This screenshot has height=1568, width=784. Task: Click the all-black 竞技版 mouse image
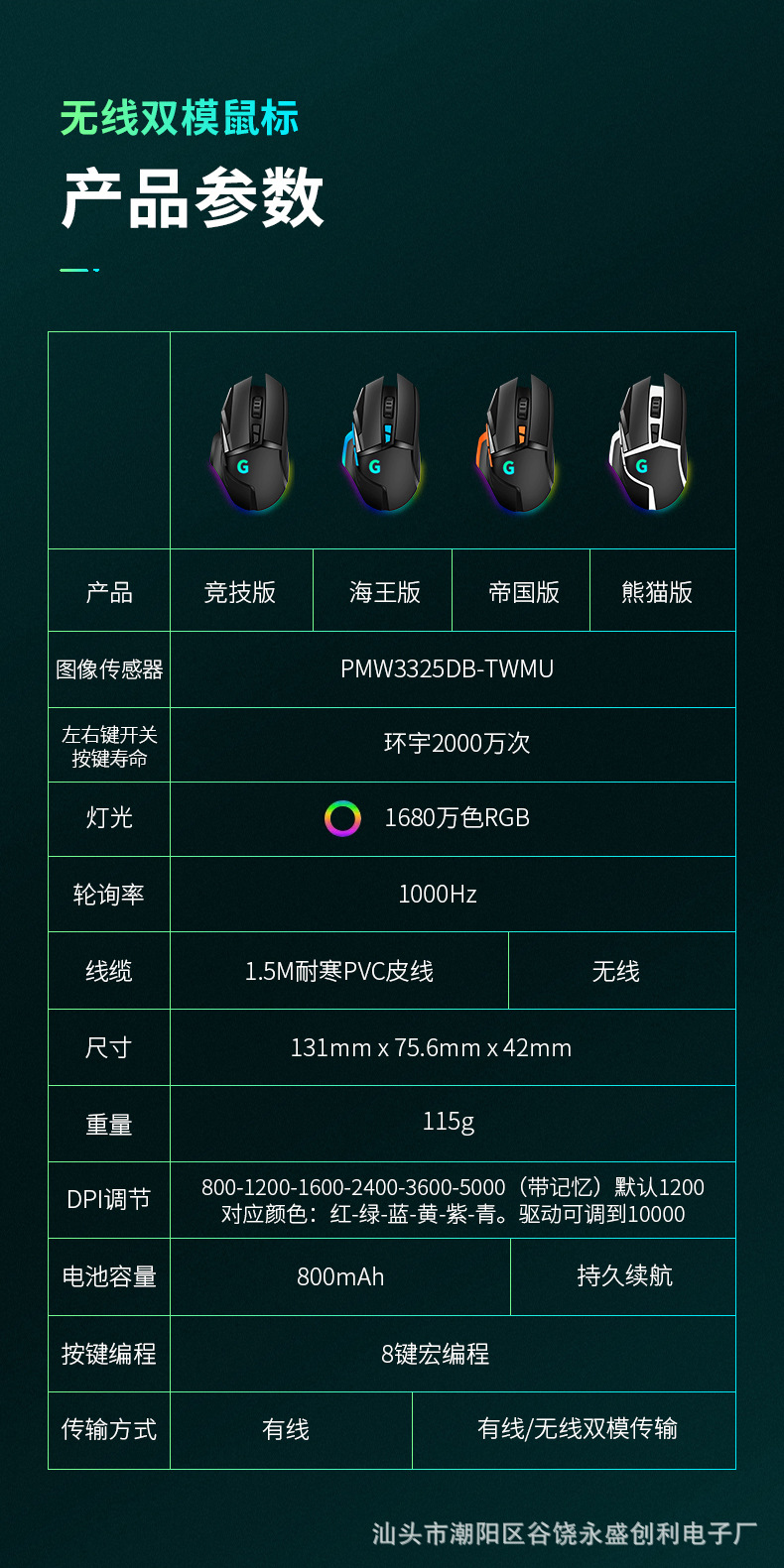[x=250, y=442]
